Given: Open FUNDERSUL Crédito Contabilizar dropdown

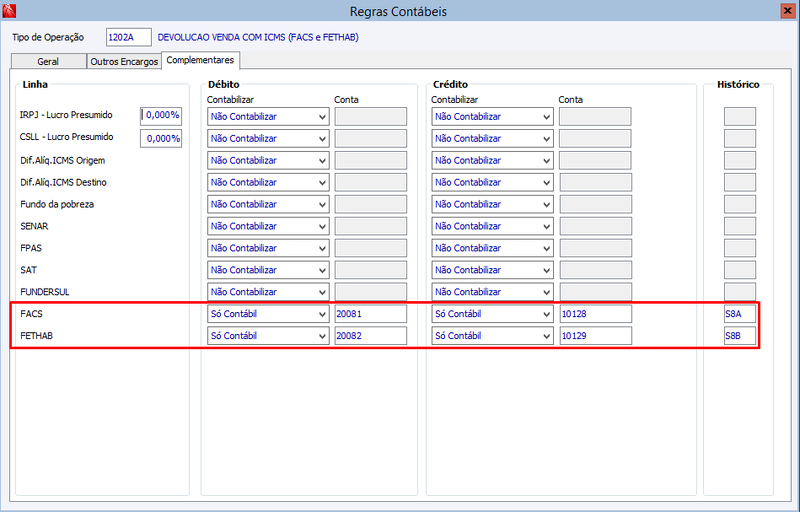Looking at the screenshot, I should pyautogui.click(x=492, y=292).
